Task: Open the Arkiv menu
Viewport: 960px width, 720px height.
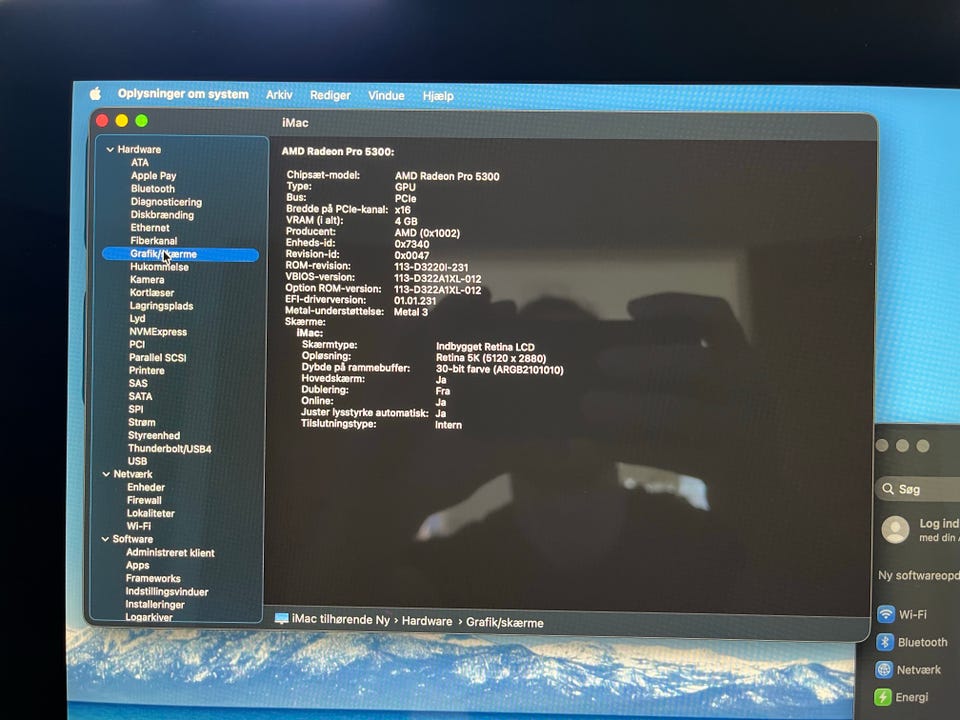Action: click(279, 95)
